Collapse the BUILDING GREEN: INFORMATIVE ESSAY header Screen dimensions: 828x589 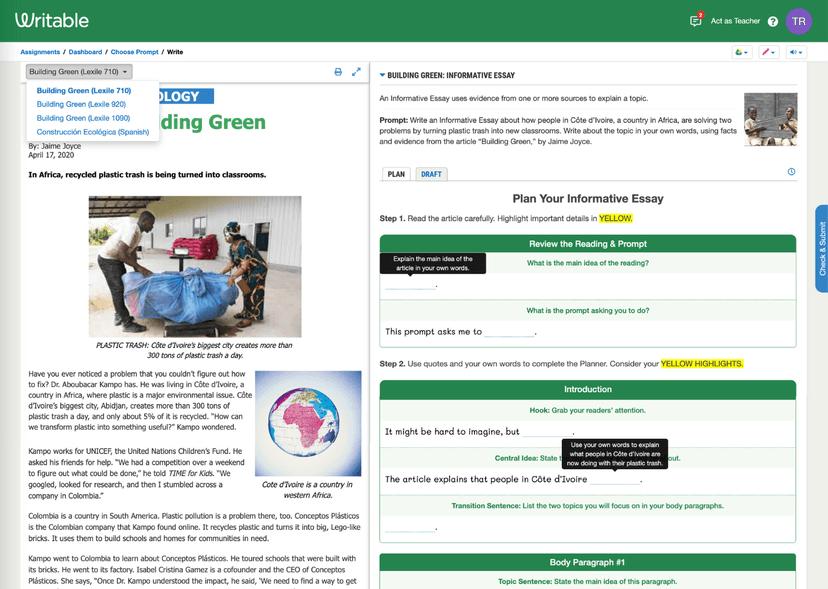tap(383, 72)
